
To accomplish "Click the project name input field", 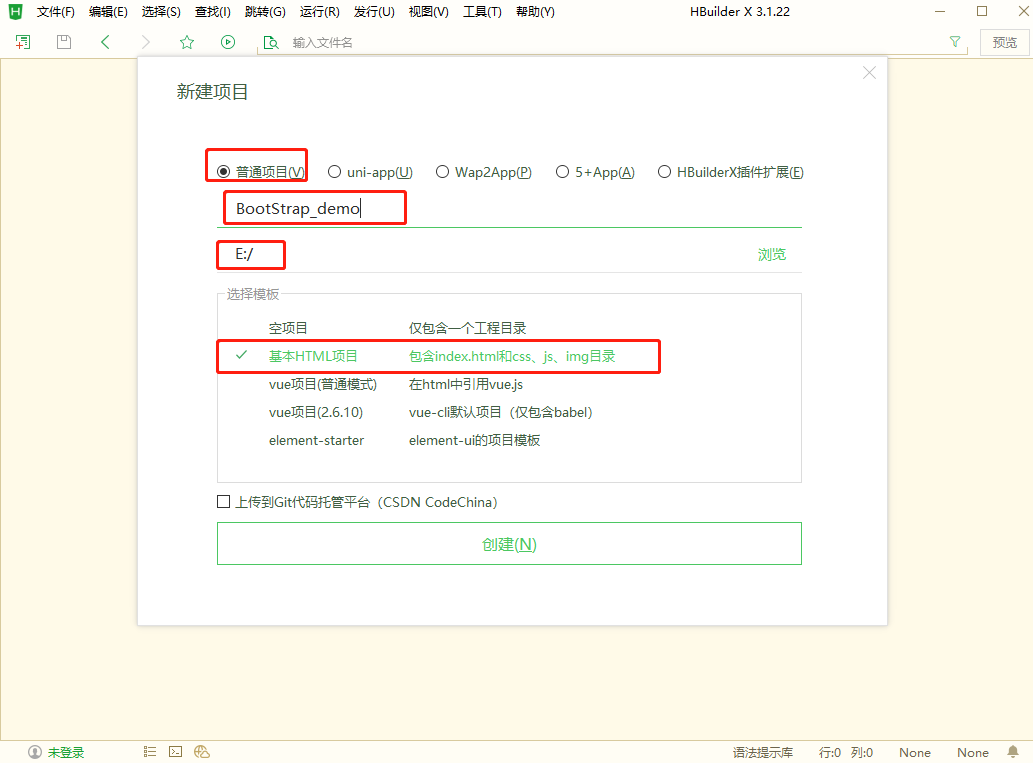I will click(314, 207).
